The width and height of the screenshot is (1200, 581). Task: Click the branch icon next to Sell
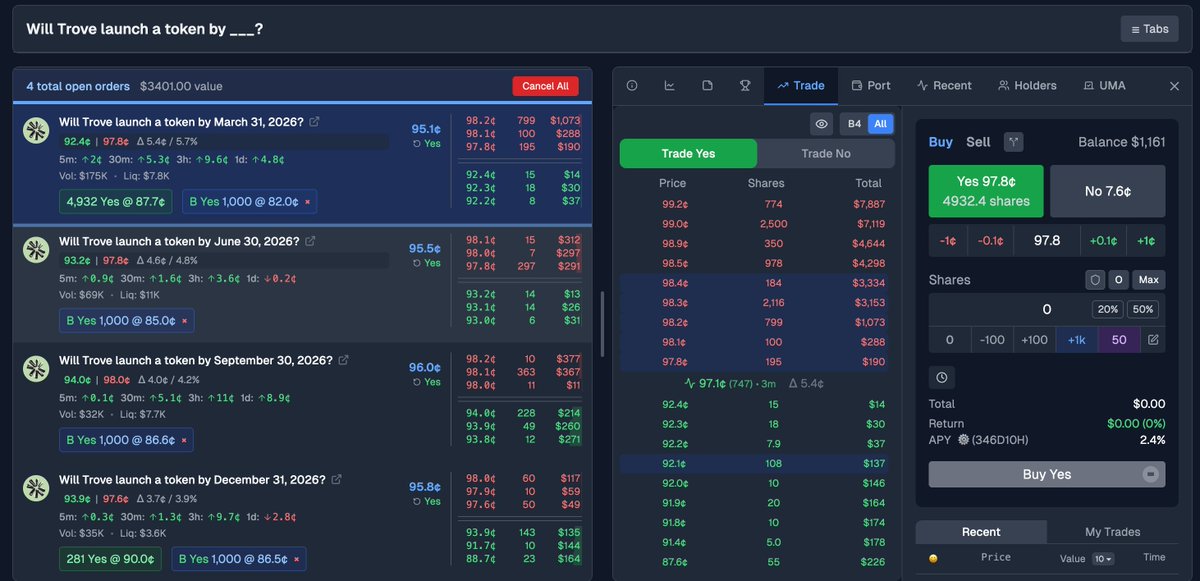[1013, 142]
